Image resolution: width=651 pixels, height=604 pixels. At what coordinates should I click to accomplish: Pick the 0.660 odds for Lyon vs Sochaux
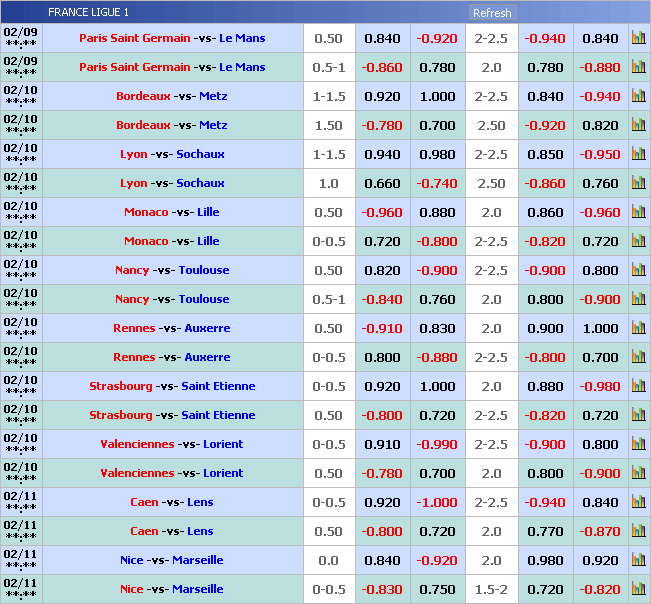point(382,184)
